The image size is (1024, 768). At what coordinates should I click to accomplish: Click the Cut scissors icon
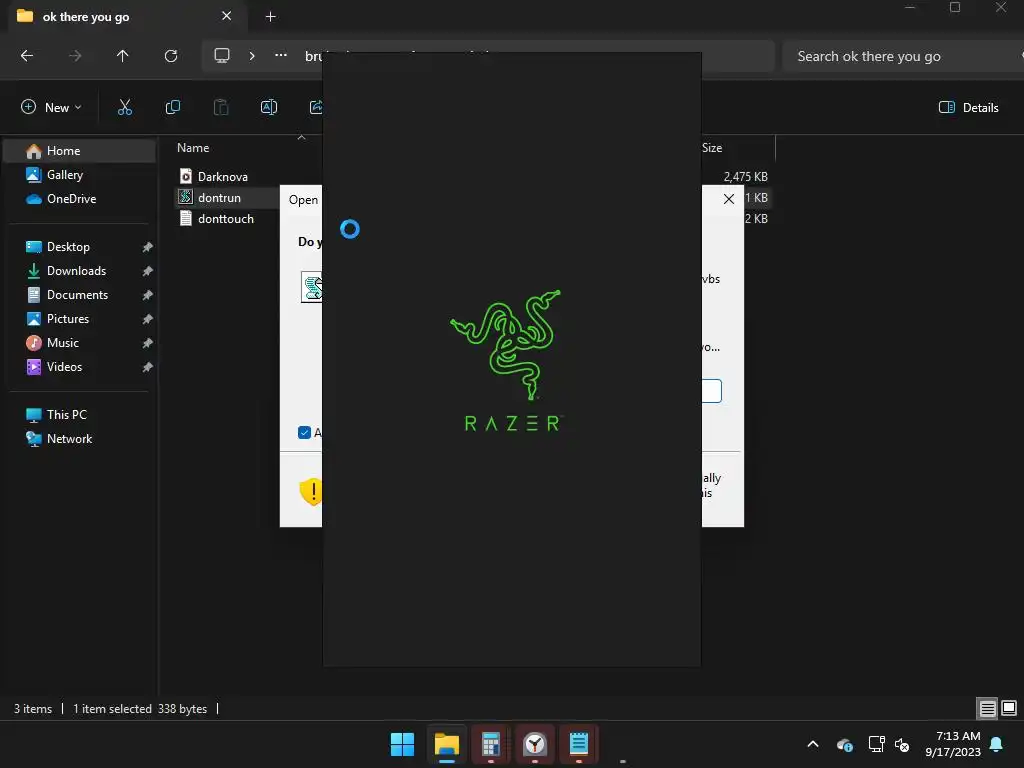coord(125,107)
